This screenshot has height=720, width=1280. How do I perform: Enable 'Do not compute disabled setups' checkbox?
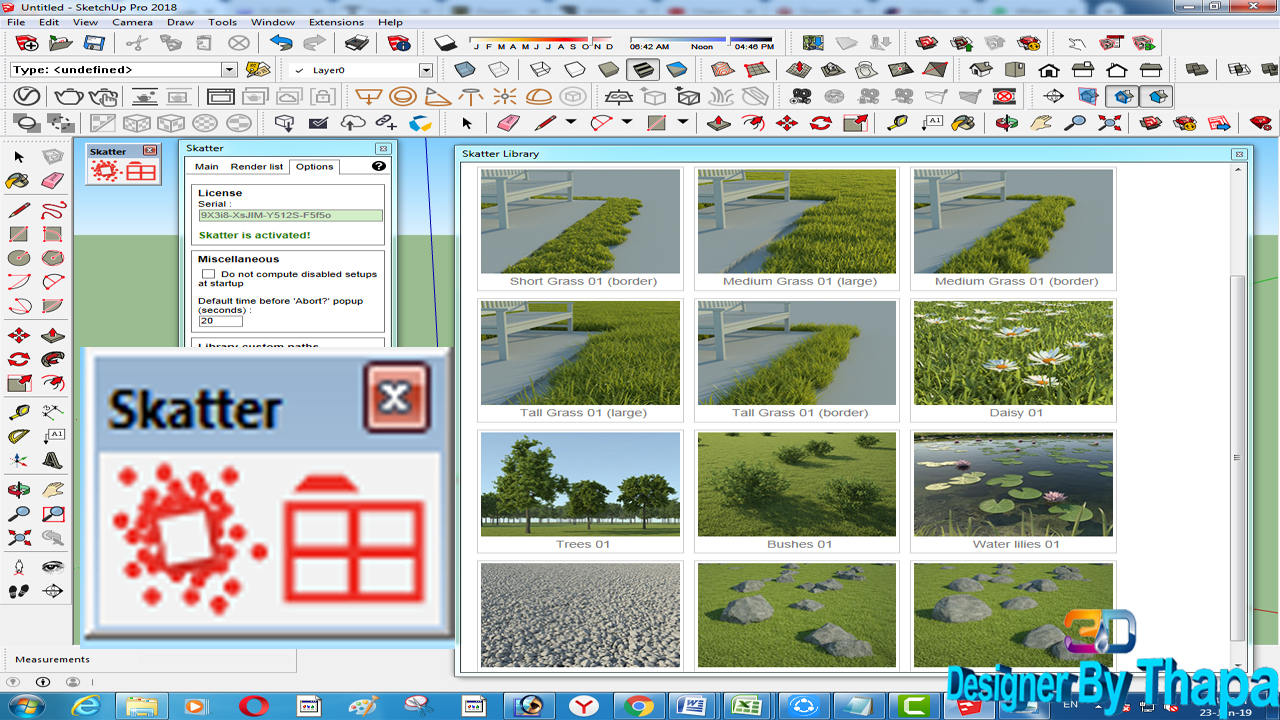[208, 274]
